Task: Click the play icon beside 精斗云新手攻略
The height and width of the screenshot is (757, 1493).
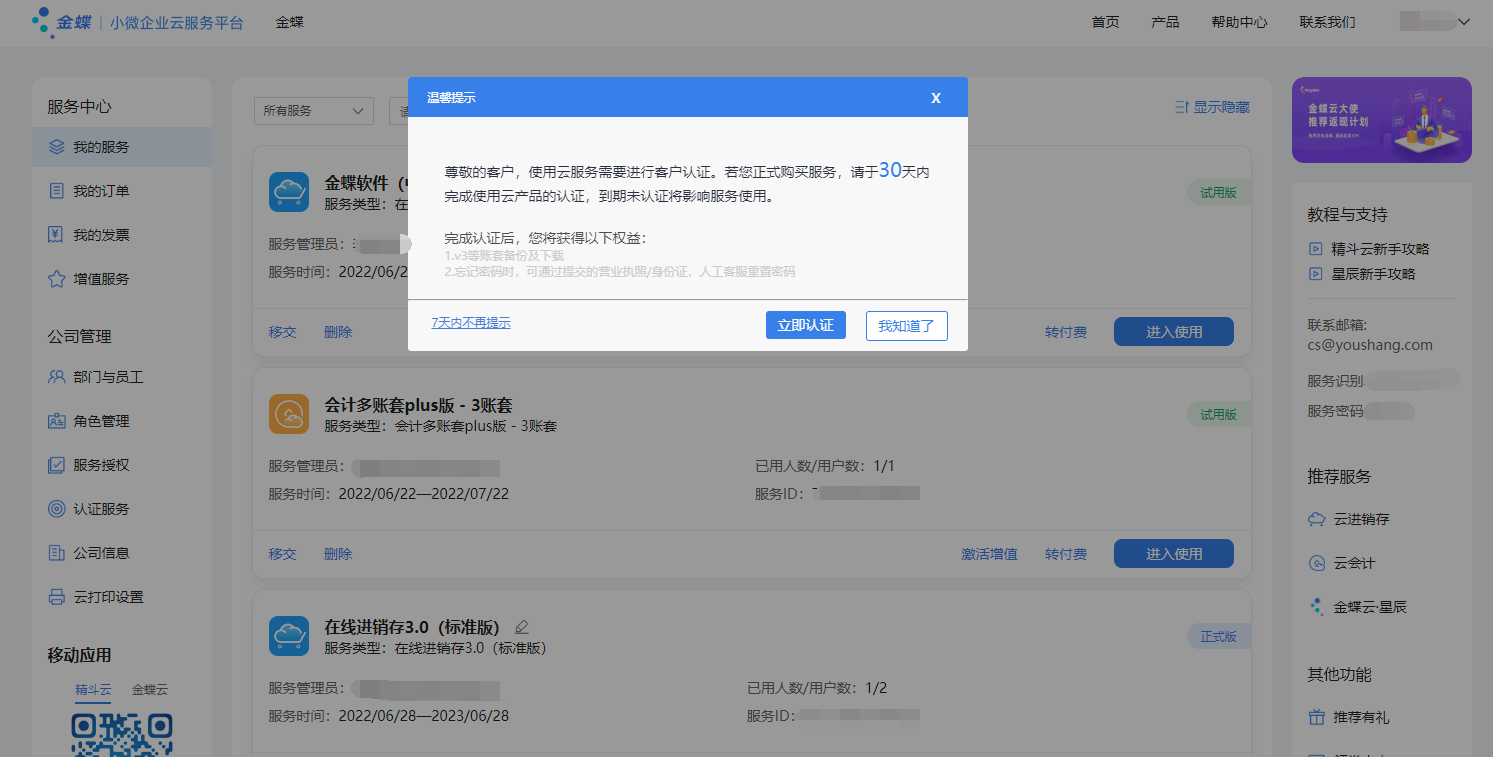Action: 1316,248
